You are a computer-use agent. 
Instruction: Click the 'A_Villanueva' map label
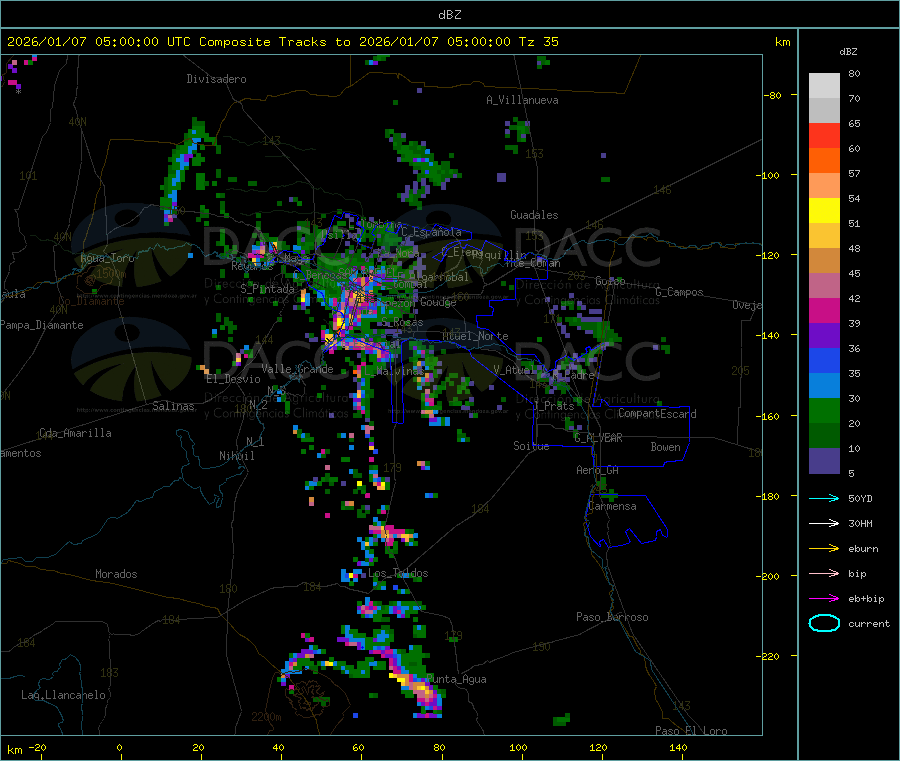coord(522,100)
